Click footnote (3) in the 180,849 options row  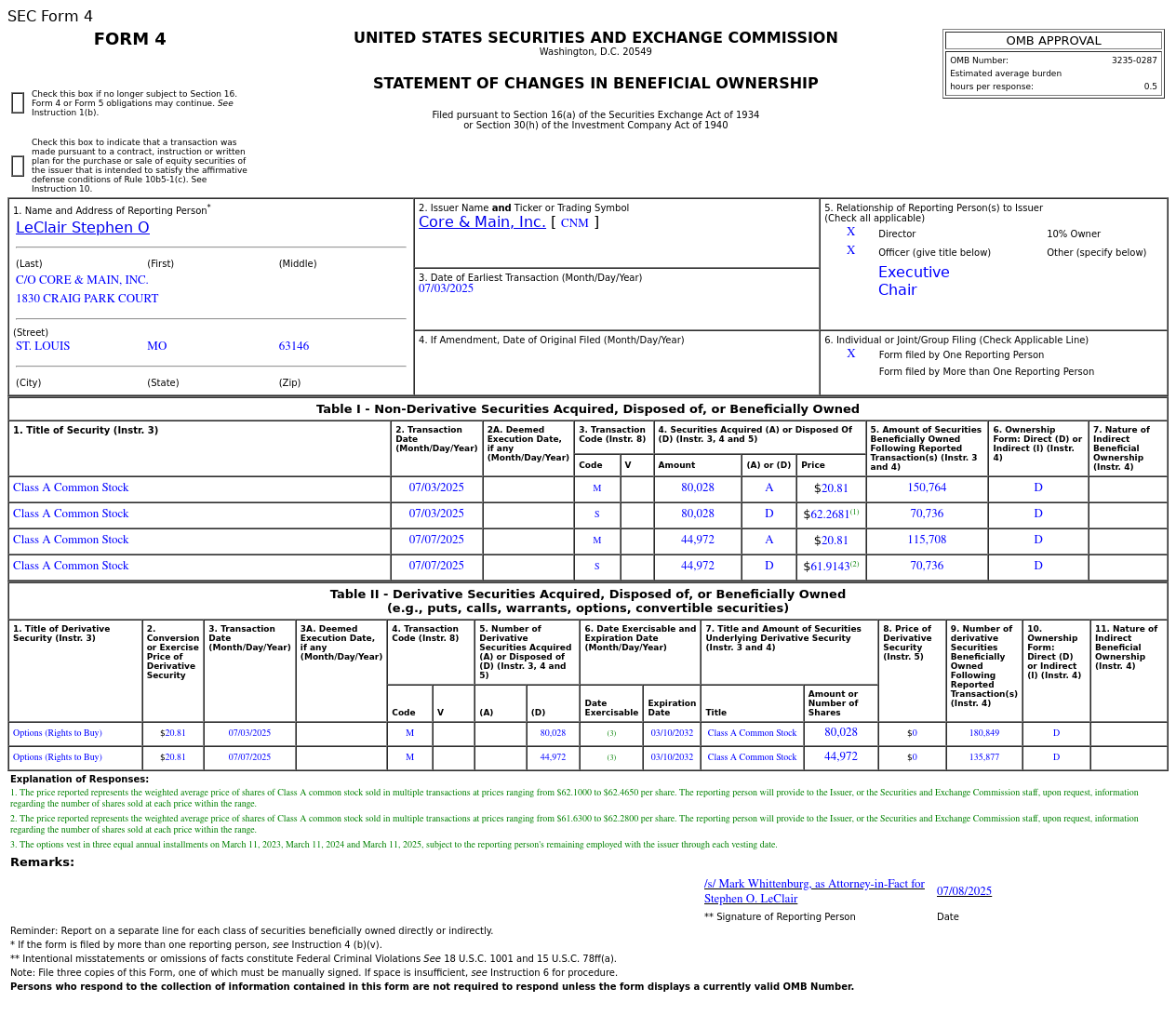click(x=611, y=733)
